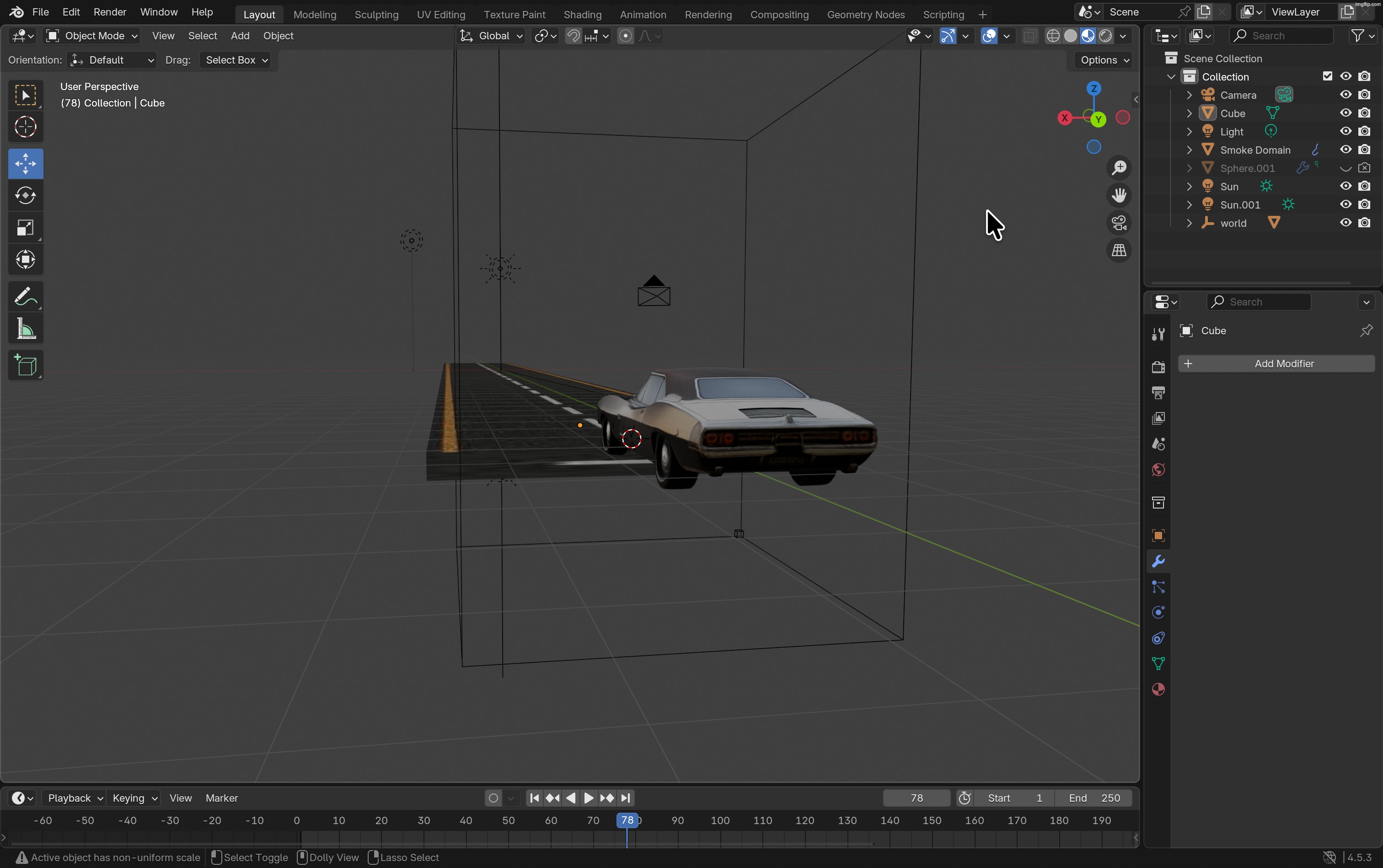Activate the Measure tool
Screen dimensions: 1383x868
[x=25, y=328]
